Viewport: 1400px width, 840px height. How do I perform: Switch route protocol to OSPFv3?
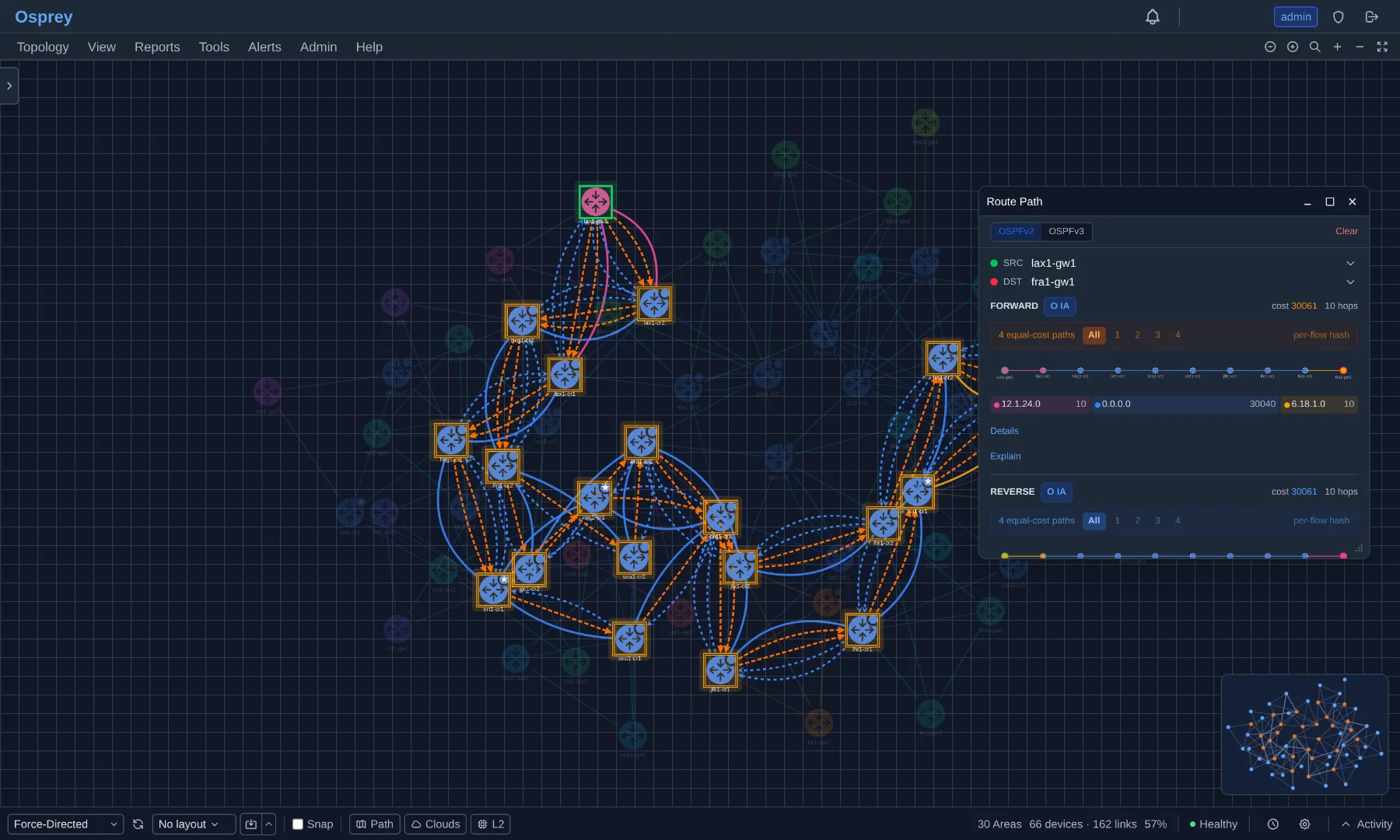tap(1066, 231)
